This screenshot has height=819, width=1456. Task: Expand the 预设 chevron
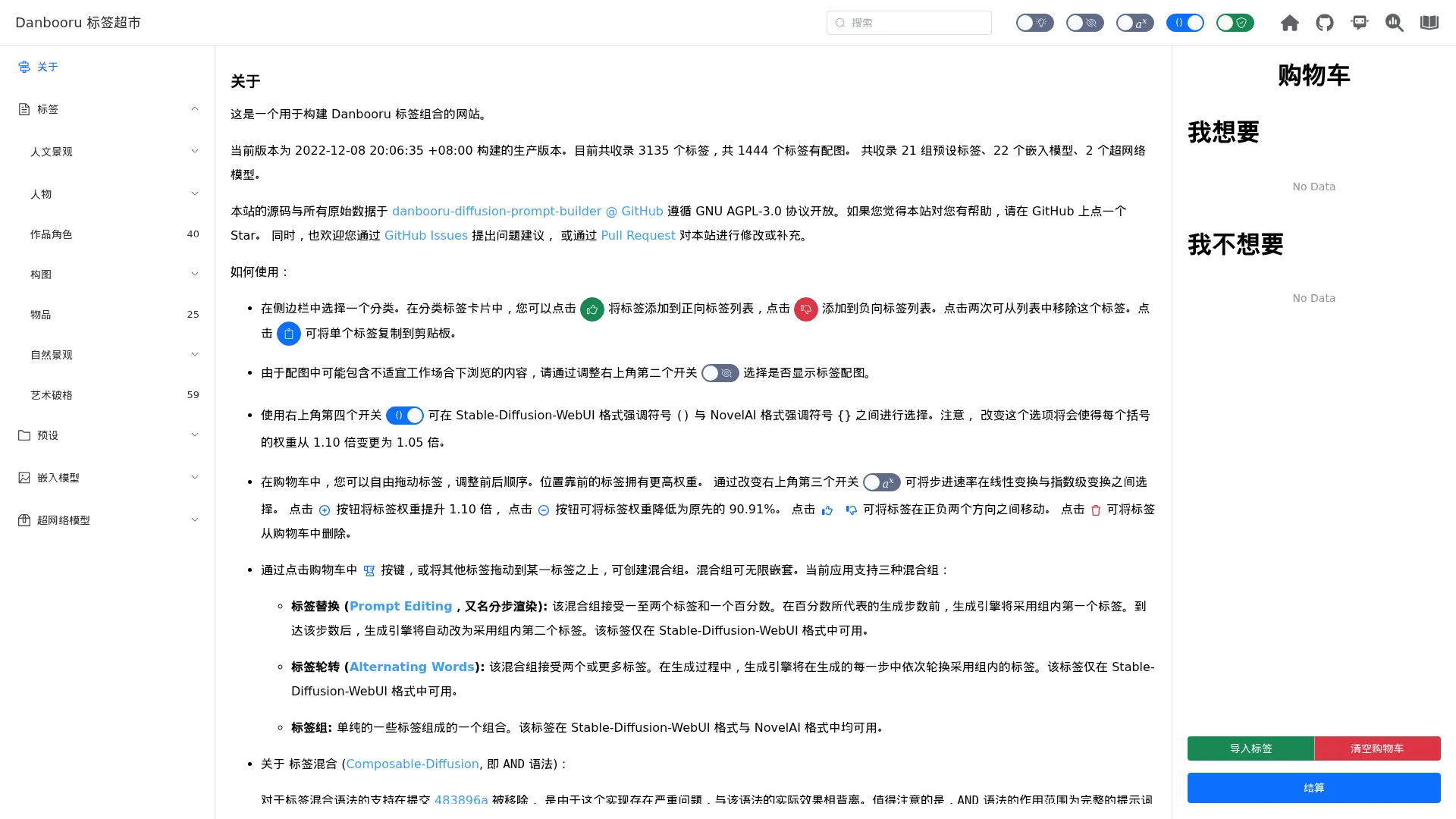coord(195,435)
